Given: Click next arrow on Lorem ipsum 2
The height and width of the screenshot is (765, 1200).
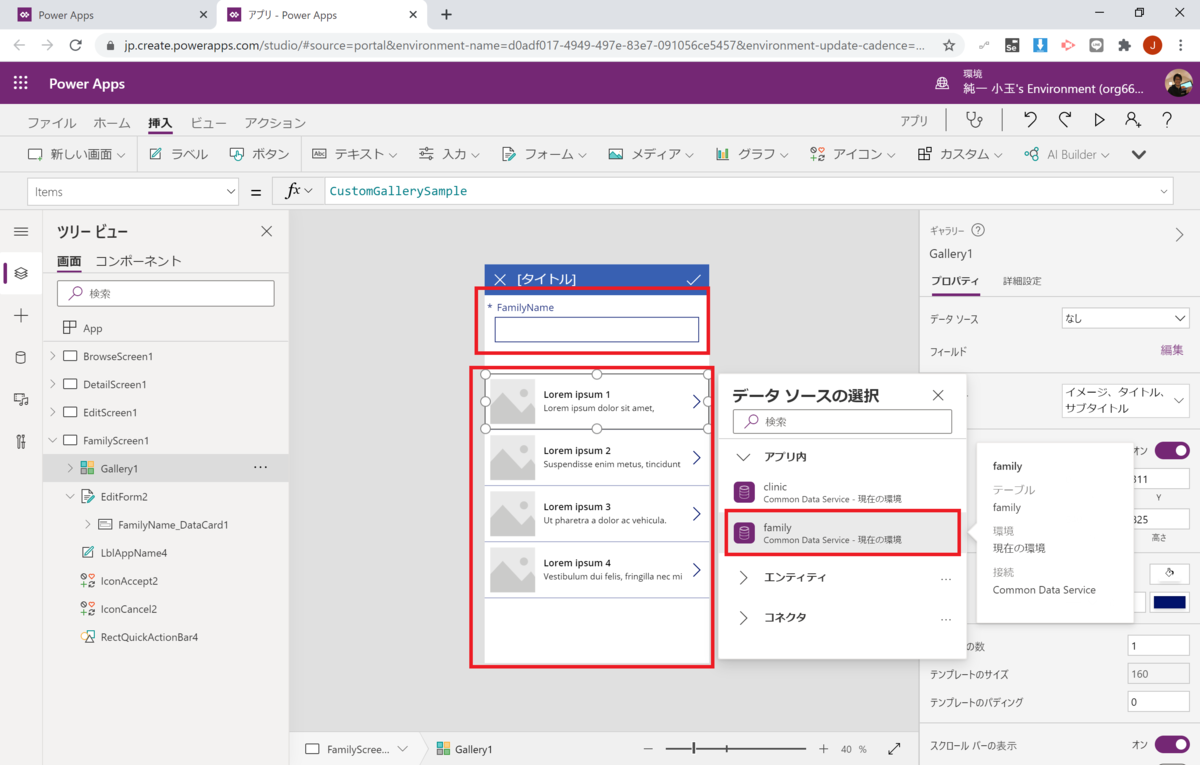Looking at the screenshot, I should coord(697,458).
